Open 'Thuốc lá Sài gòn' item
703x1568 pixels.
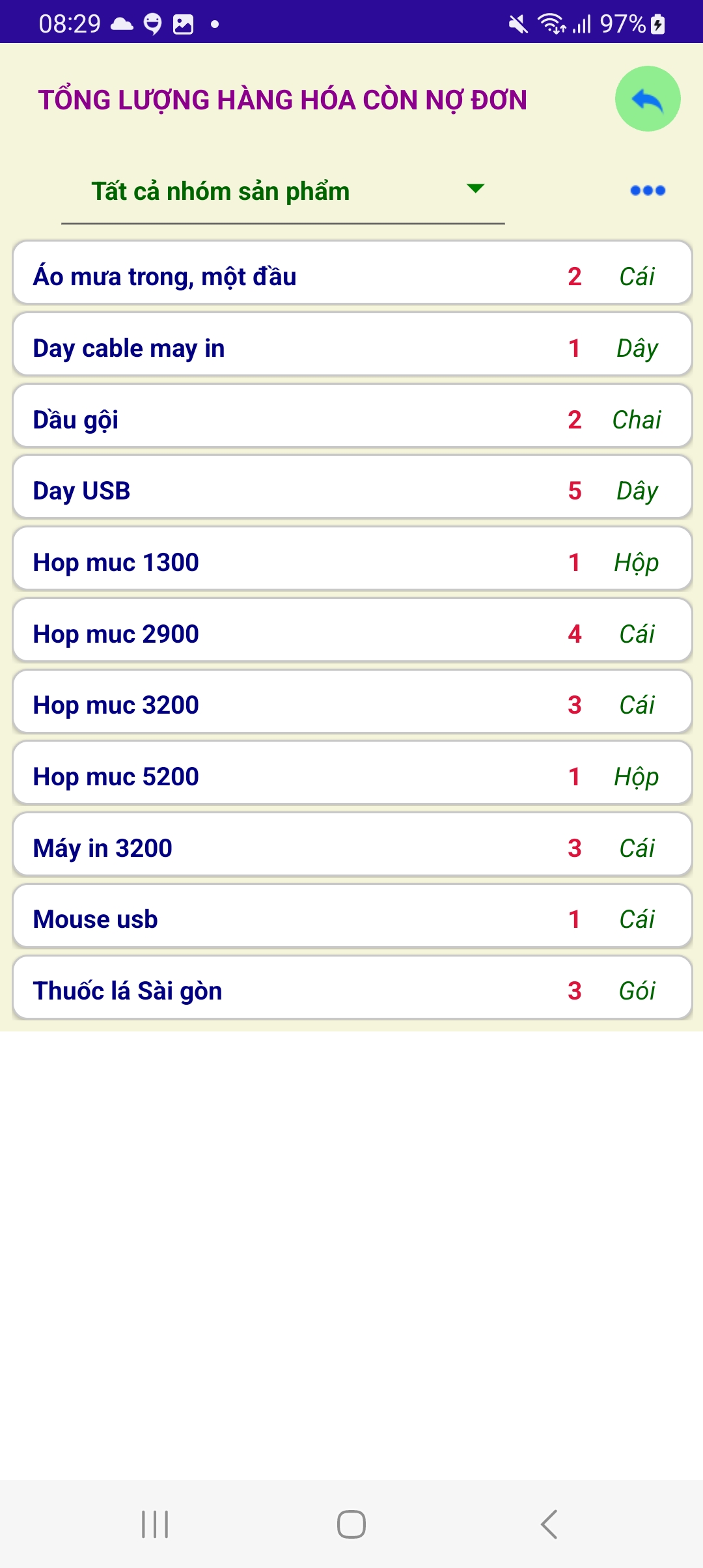point(351,991)
